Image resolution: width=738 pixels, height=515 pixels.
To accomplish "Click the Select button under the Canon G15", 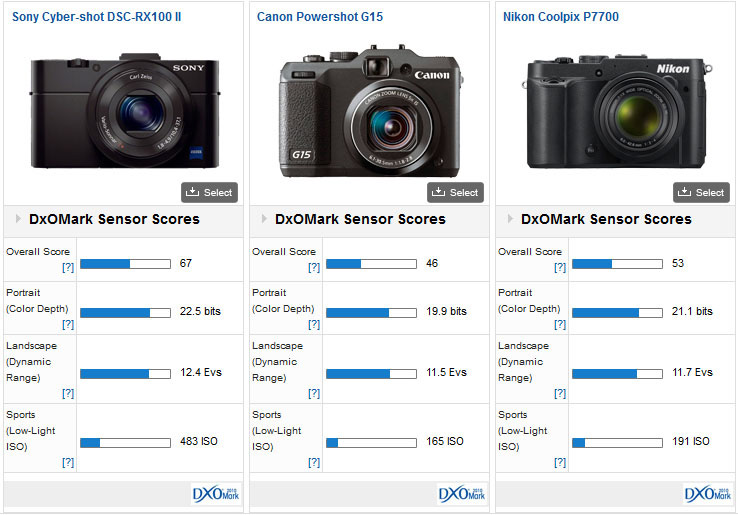I will 455,193.
